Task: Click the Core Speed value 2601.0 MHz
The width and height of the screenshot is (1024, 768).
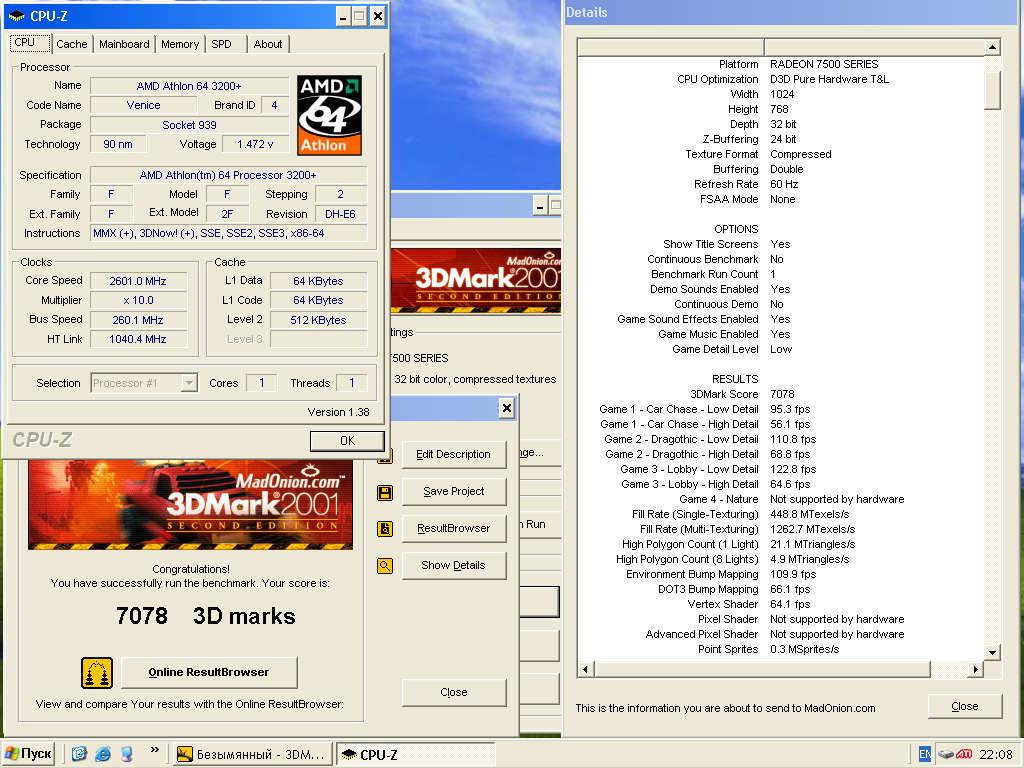Action: click(138, 281)
